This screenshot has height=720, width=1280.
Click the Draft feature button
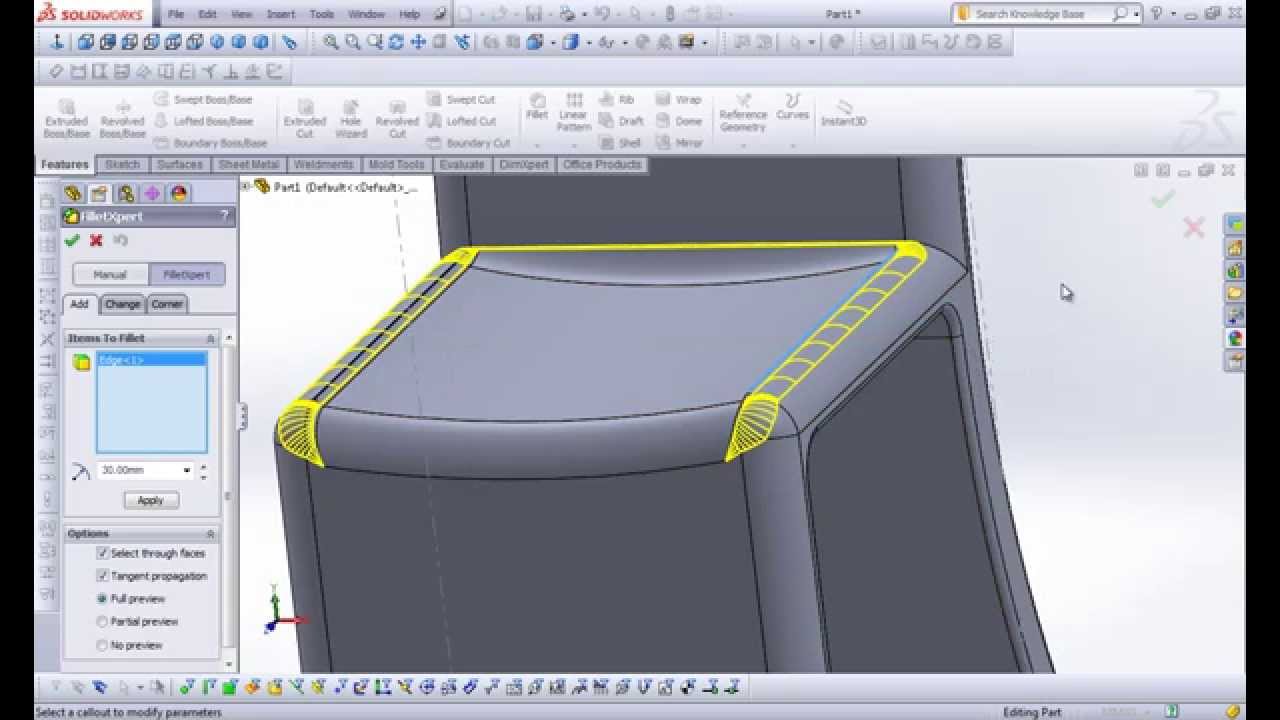621,121
